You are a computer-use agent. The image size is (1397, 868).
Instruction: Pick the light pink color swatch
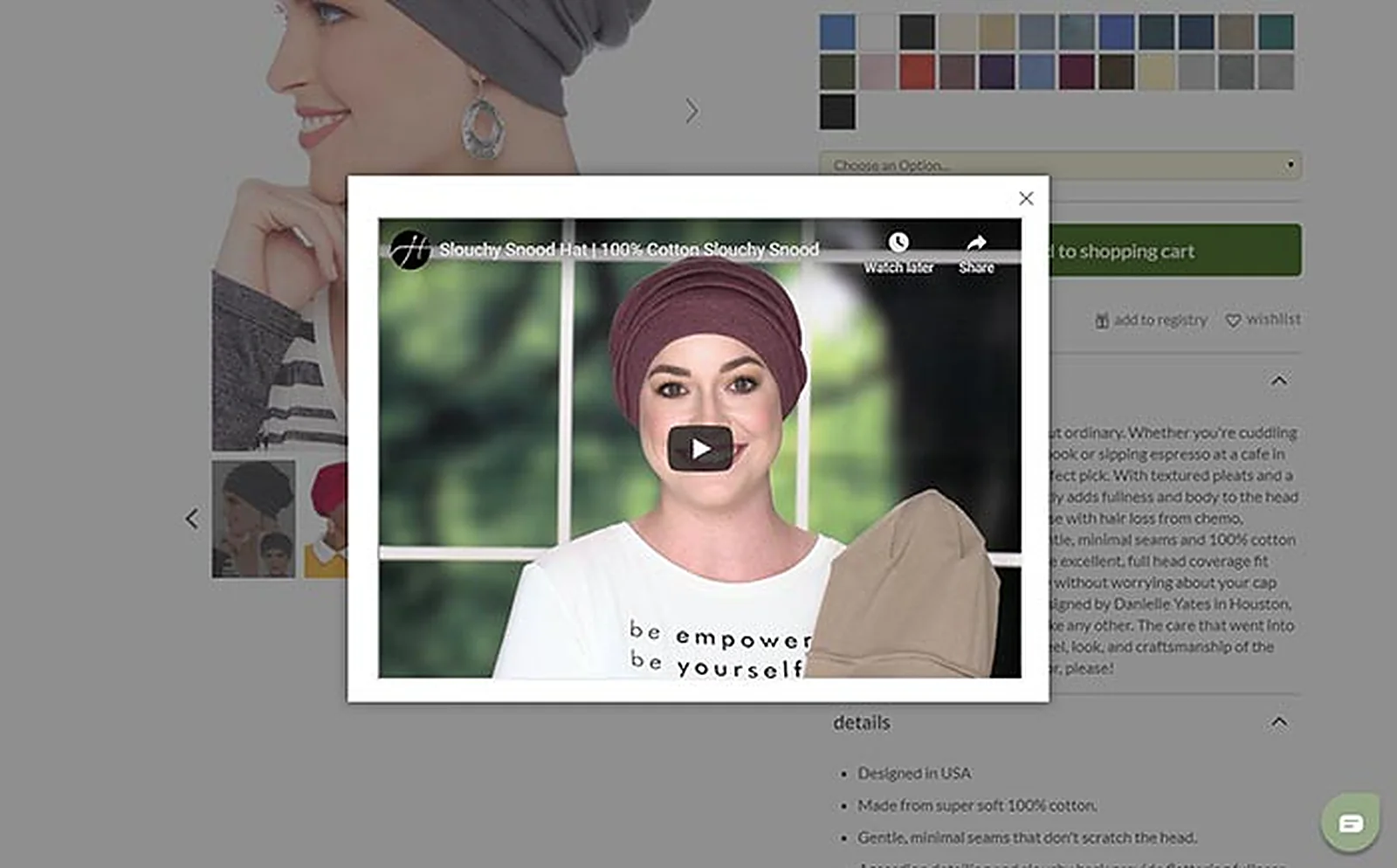877,72
